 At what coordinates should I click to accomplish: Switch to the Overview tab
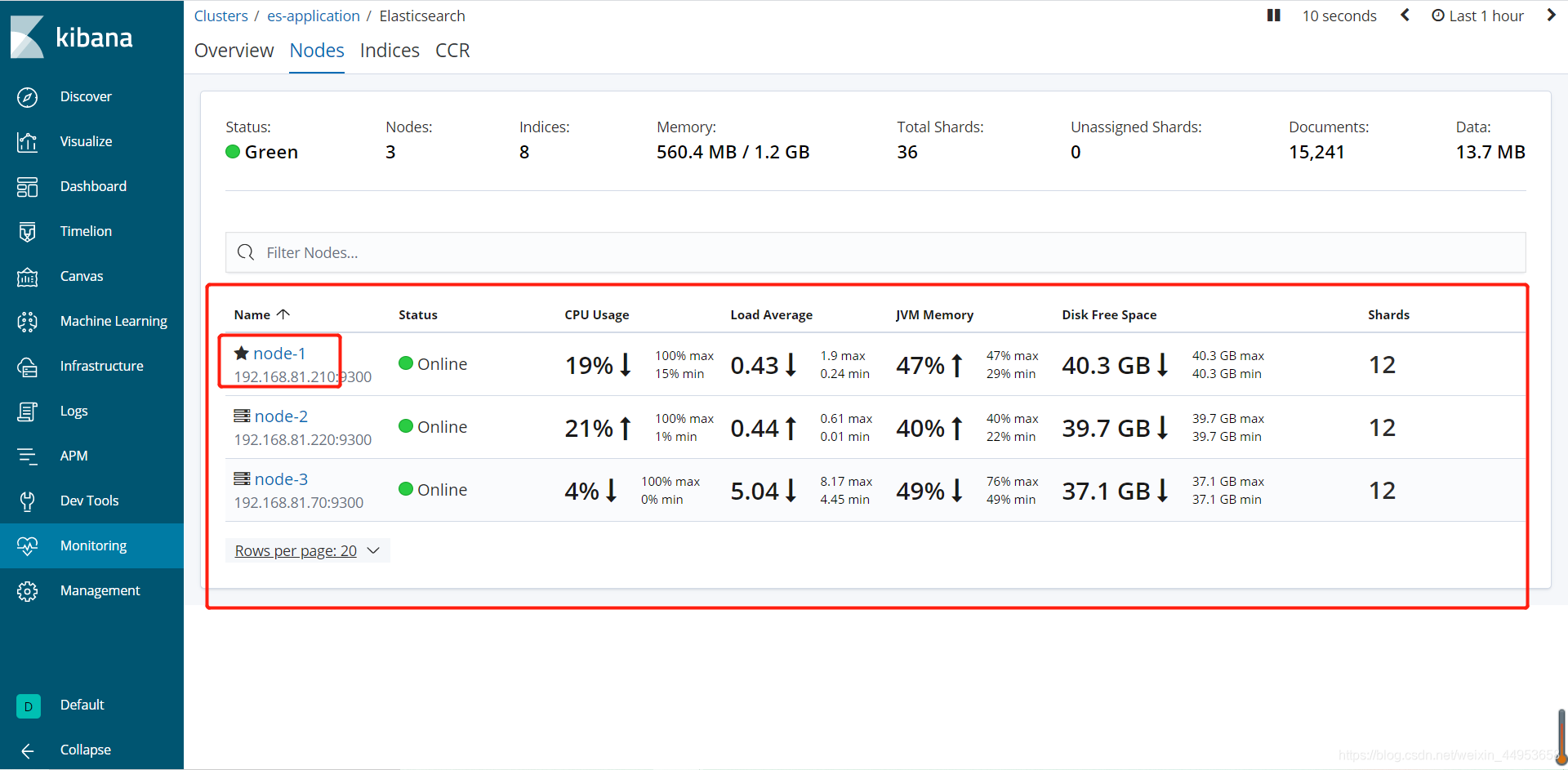pos(234,51)
